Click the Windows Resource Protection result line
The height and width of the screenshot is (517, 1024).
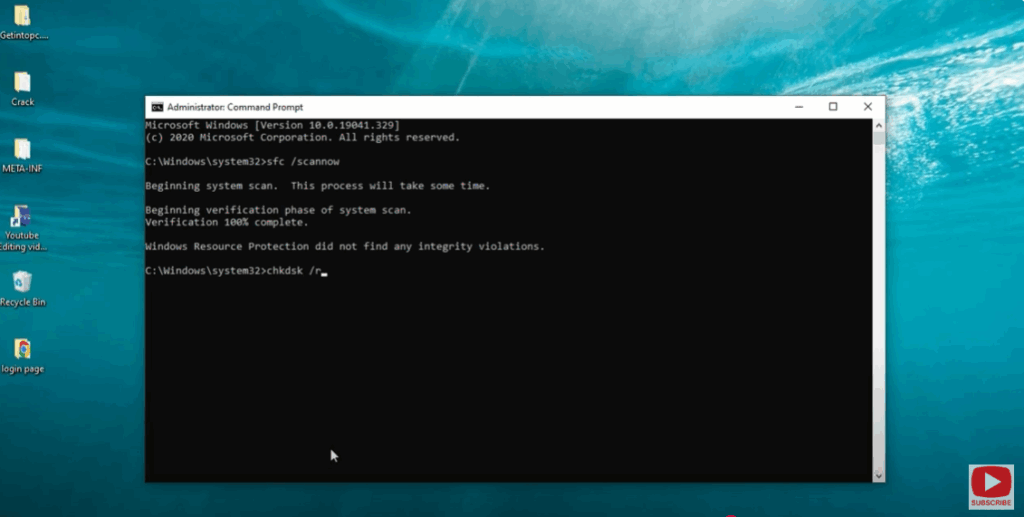[345, 246]
